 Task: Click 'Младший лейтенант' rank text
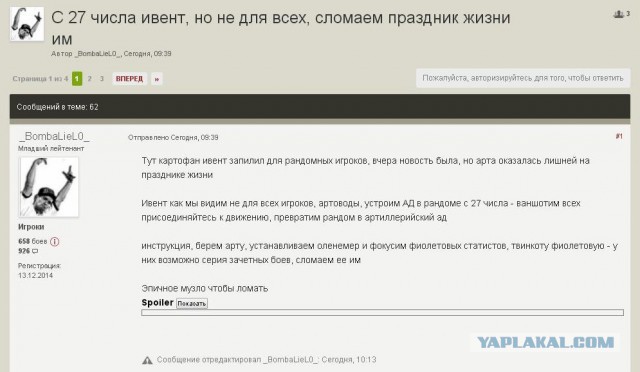pos(51,148)
